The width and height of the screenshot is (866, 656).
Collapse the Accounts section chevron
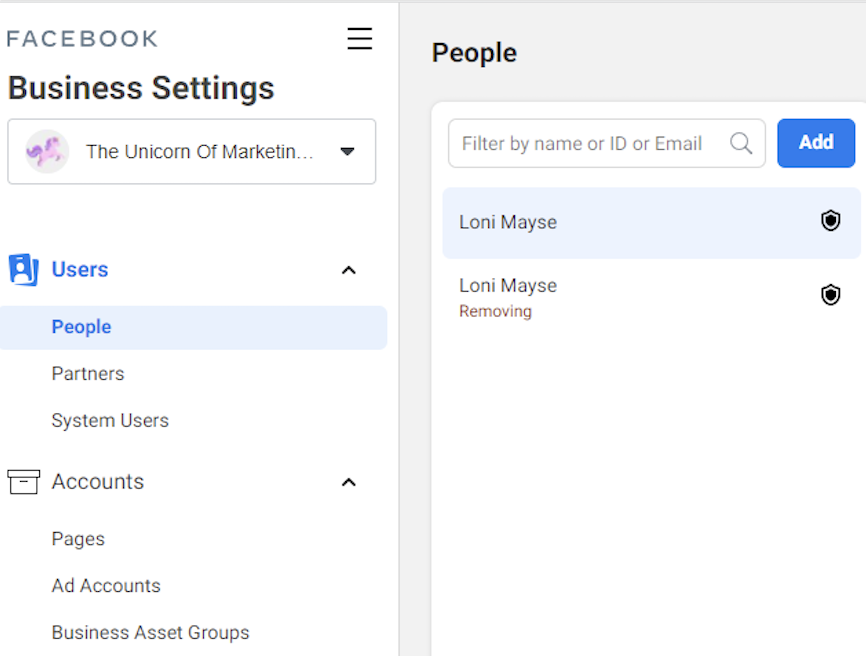coord(348,483)
